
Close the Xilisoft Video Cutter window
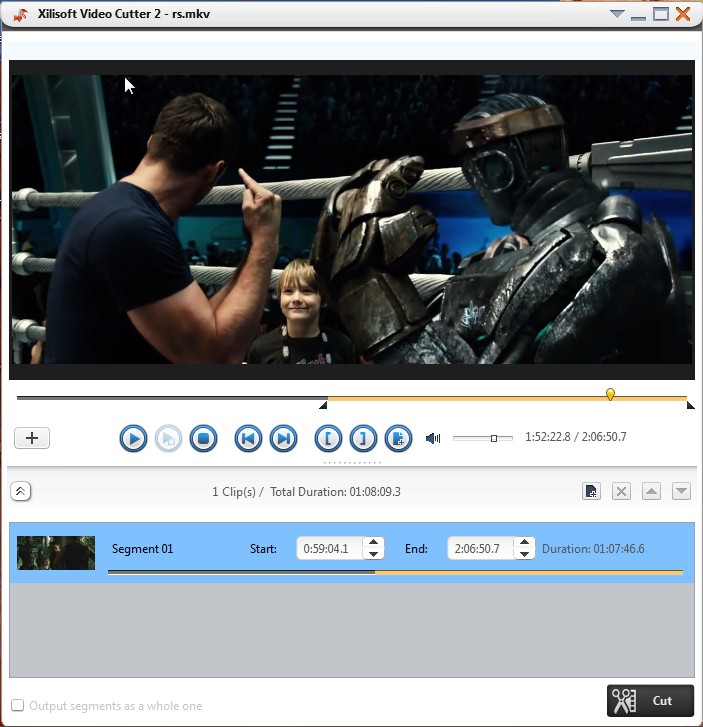[683, 14]
